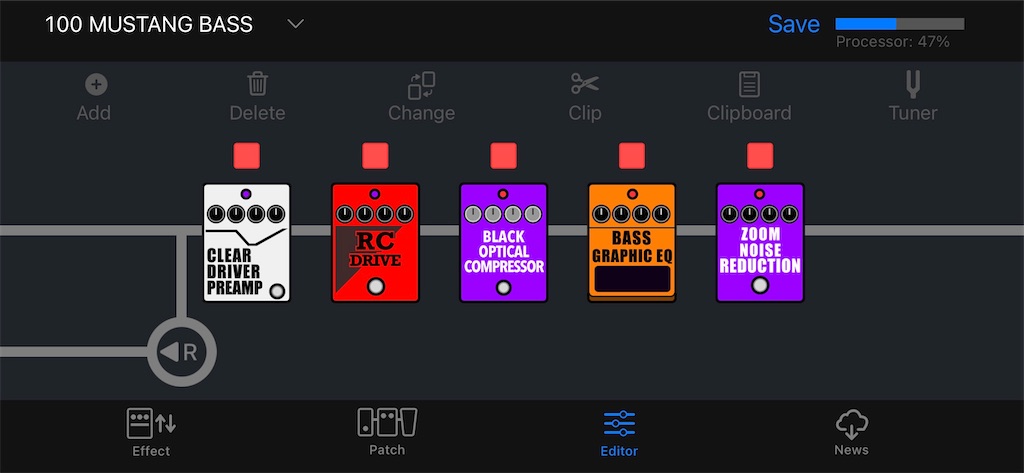Tap the Add effect plus icon
The width and height of the screenshot is (1024, 473).
(96, 84)
